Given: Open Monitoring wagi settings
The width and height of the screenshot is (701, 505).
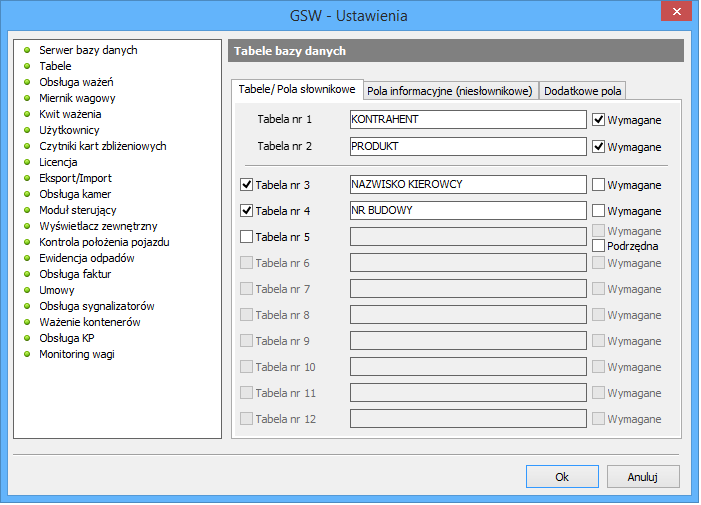Looking at the screenshot, I should click(77, 354).
